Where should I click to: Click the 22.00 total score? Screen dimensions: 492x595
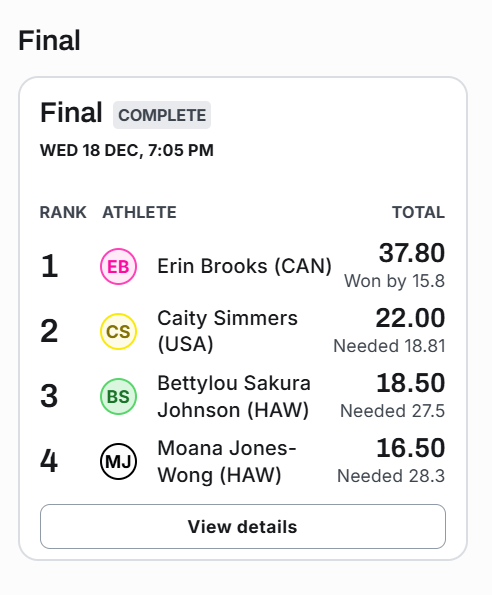click(410, 318)
